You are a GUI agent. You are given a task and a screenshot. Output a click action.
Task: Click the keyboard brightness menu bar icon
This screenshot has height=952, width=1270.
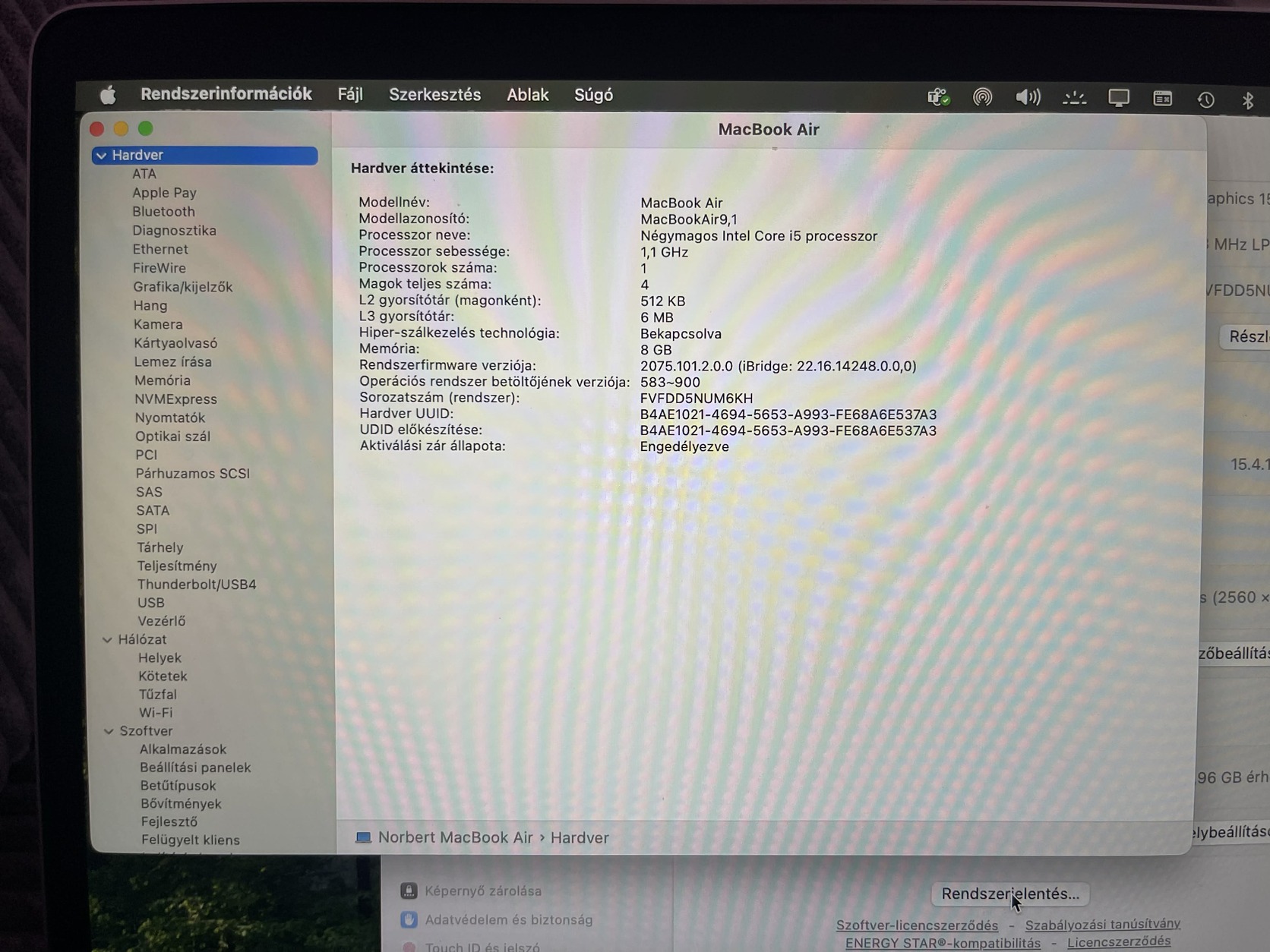1074,98
